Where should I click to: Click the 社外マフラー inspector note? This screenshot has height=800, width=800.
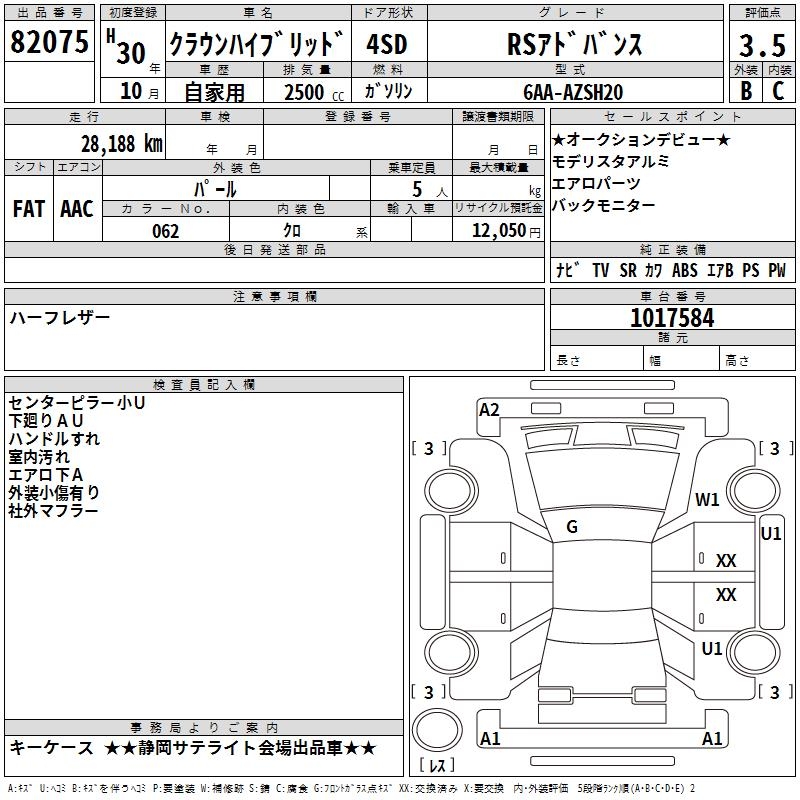(x=54, y=511)
